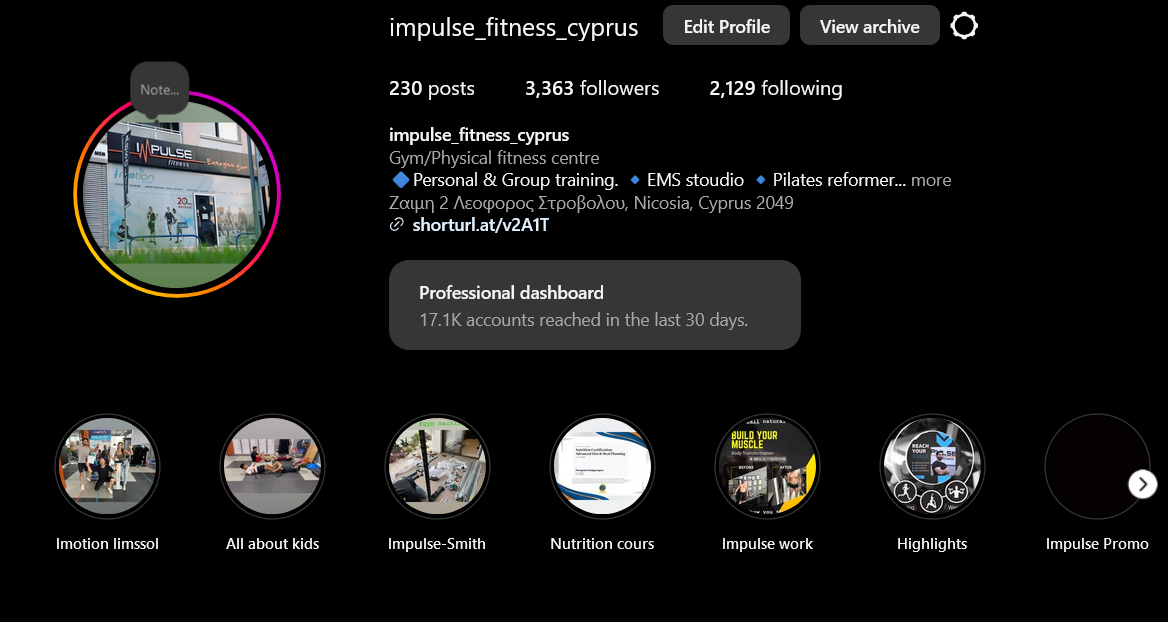Screen dimensions: 1168x622
Task: View the 3,363 followers list
Action: tap(592, 89)
